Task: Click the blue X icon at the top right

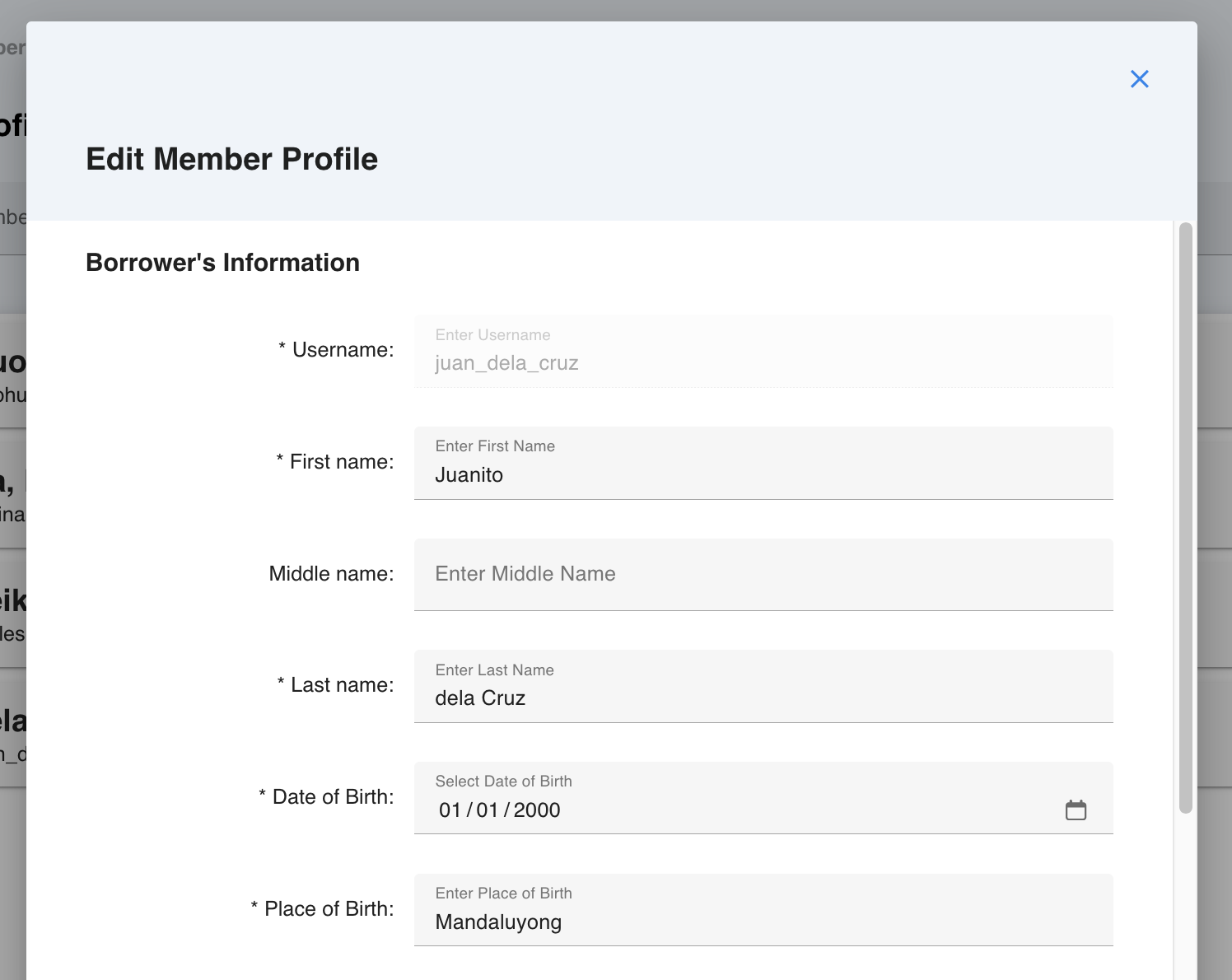Action: 1140,78
